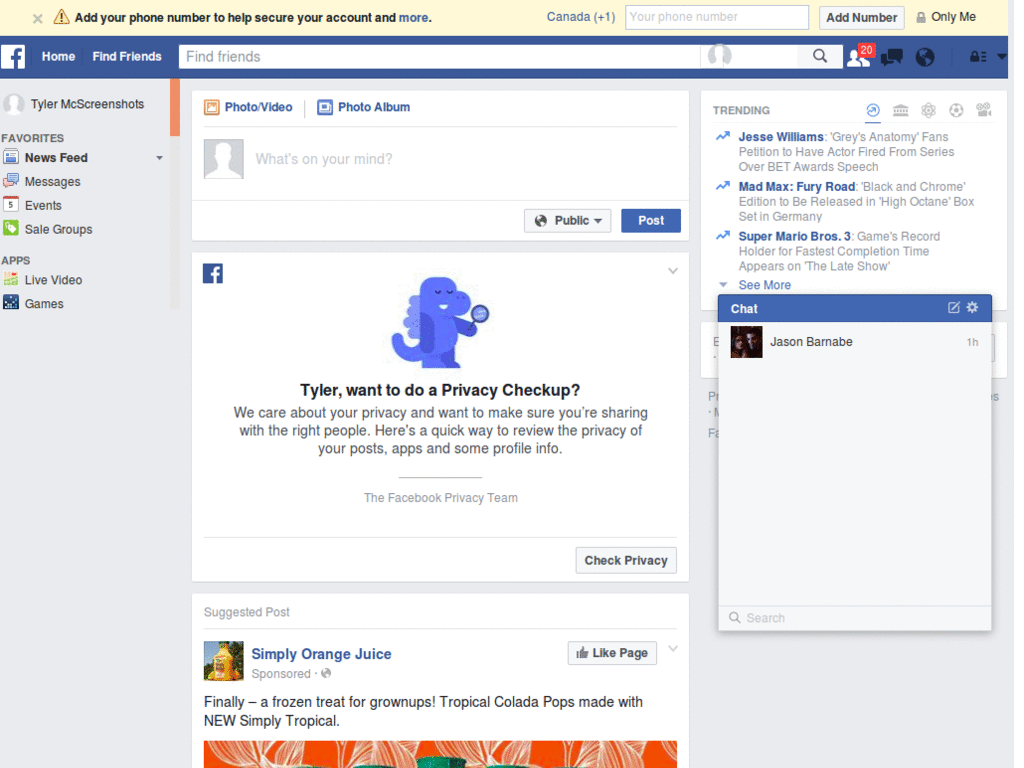Expand the Privacy Checkup post options chevron
The height and width of the screenshot is (768, 1024).
pos(673,271)
